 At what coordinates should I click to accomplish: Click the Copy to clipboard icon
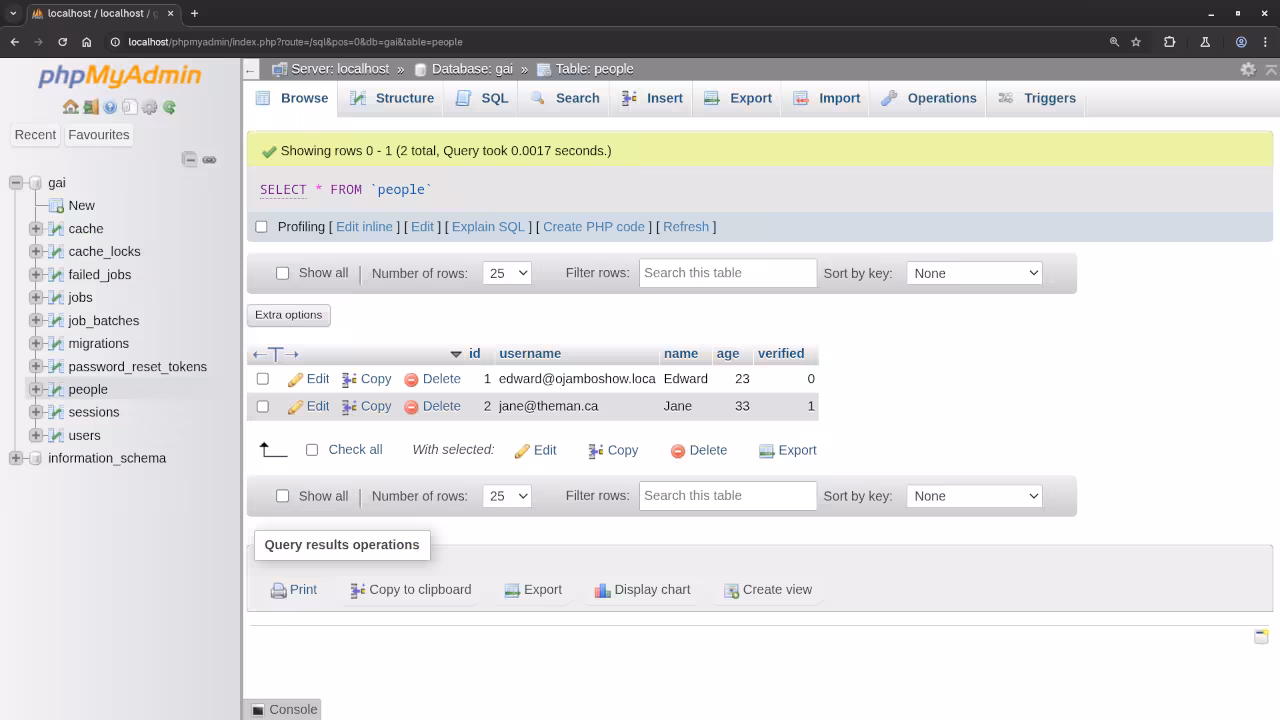357,590
